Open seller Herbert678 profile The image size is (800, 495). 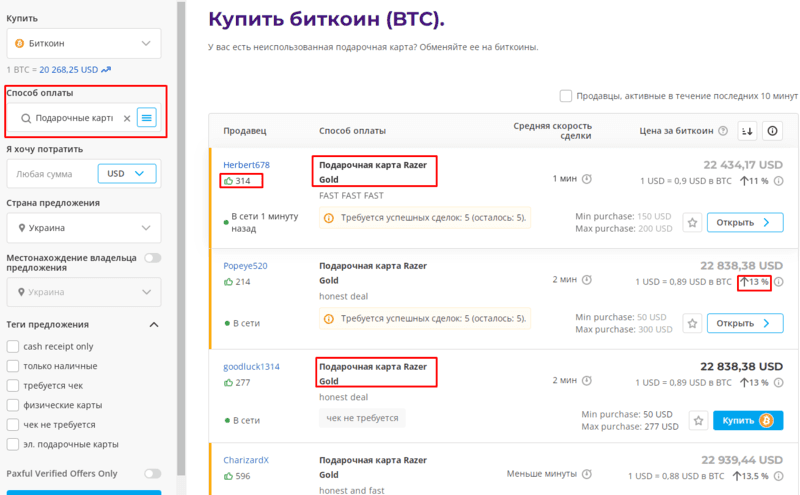coord(246,165)
